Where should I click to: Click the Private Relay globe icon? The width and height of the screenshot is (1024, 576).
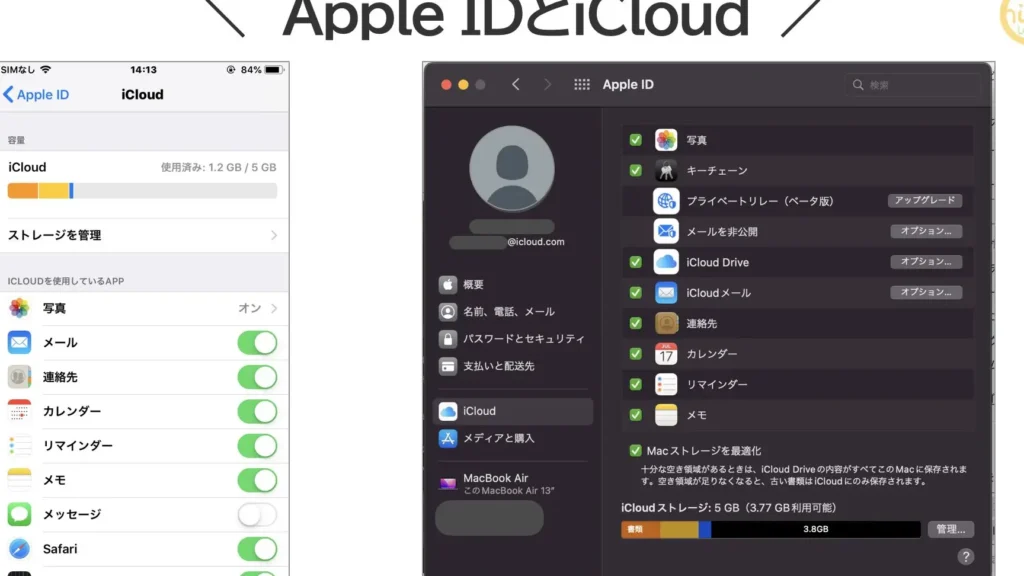[665, 201]
